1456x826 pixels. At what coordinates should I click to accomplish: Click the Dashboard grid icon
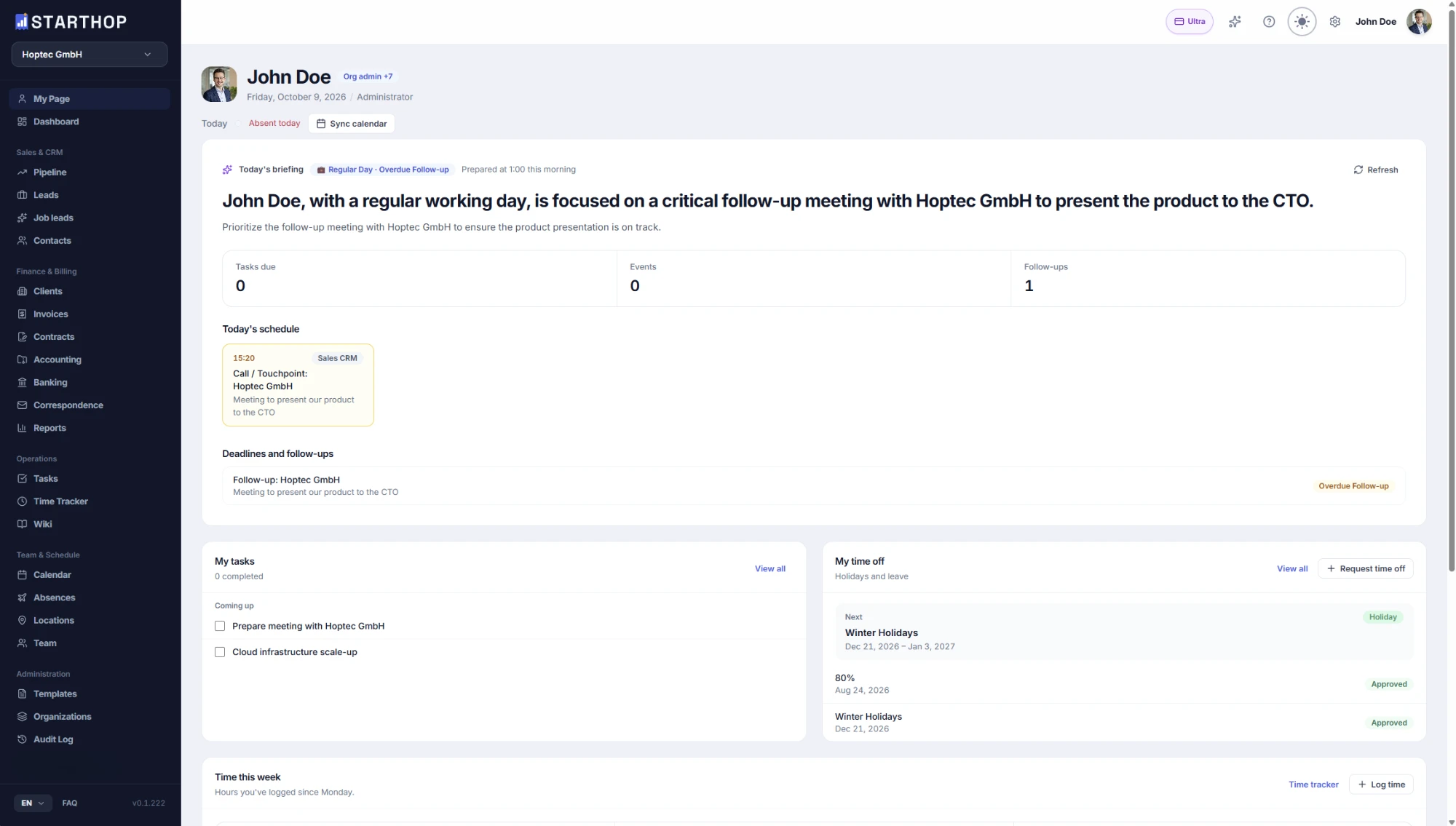click(22, 122)
